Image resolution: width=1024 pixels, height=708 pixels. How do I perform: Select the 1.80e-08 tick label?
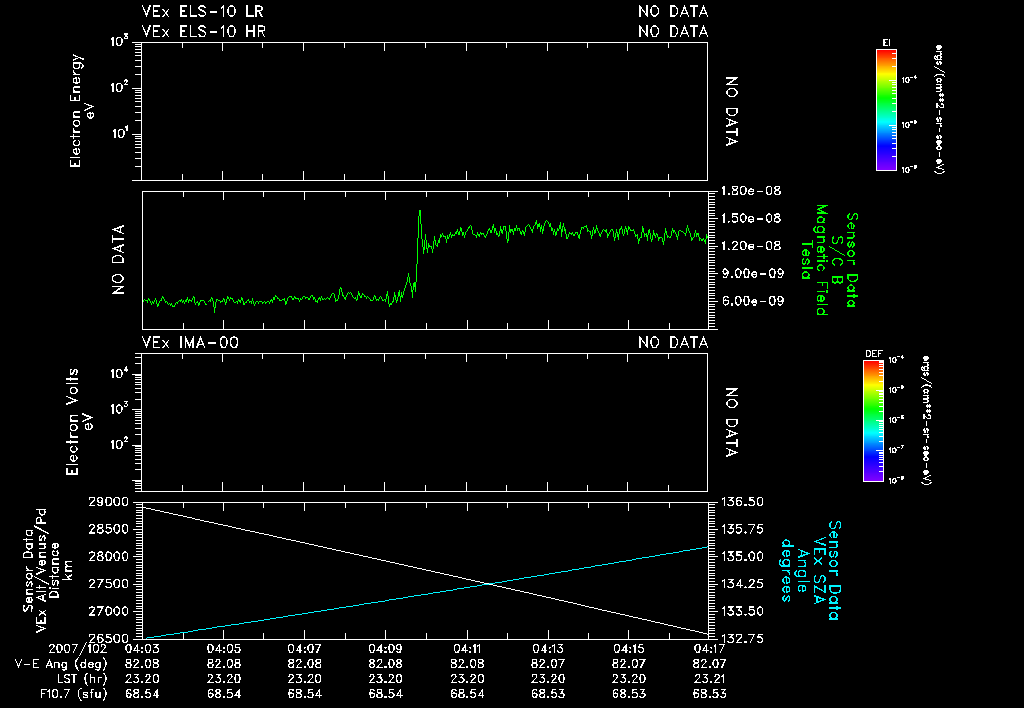(x=751, y=191)
